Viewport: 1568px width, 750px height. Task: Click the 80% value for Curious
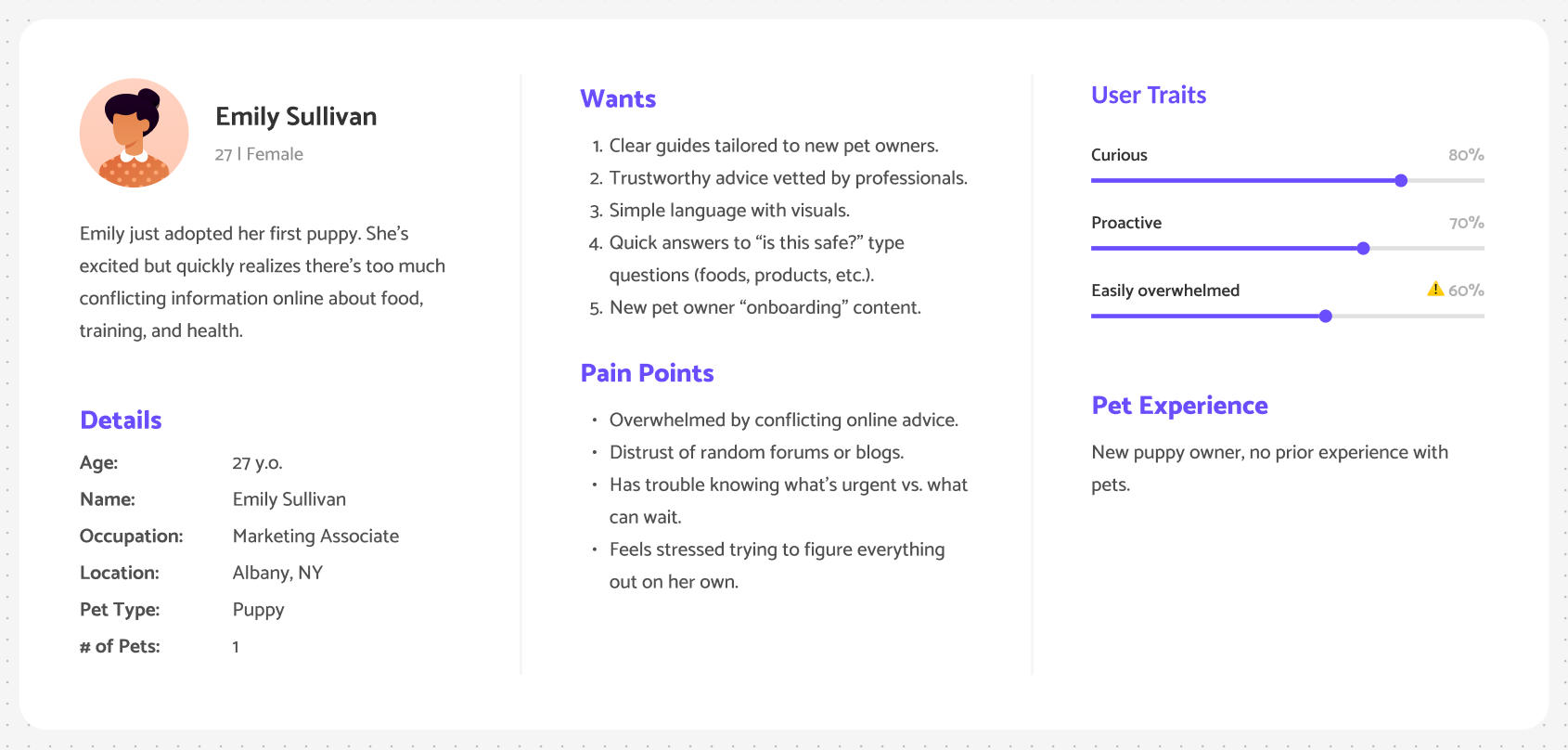coord(1466,155)
